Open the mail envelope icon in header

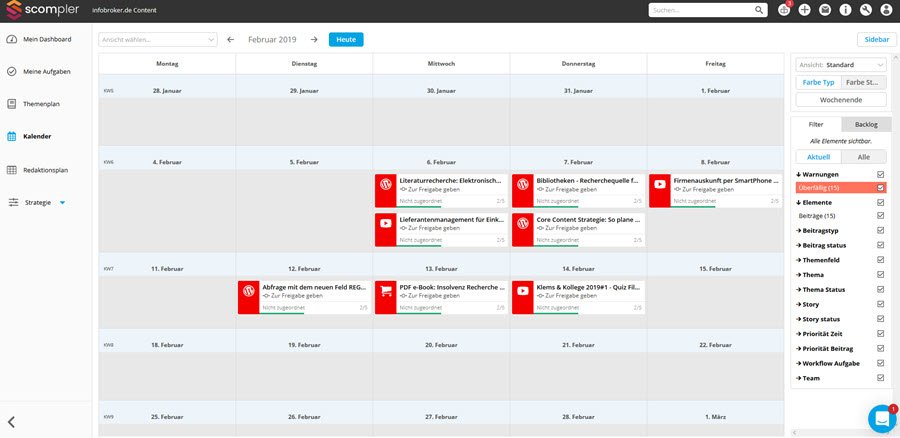[825, 10]
